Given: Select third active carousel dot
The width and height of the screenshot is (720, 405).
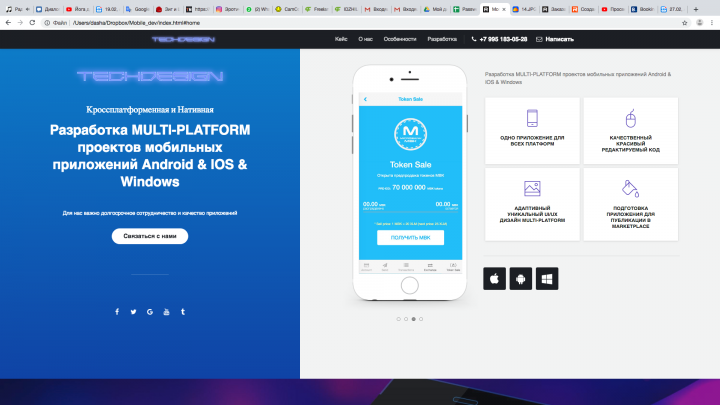Looking at the screenshot, I should [x=414, y=319].
